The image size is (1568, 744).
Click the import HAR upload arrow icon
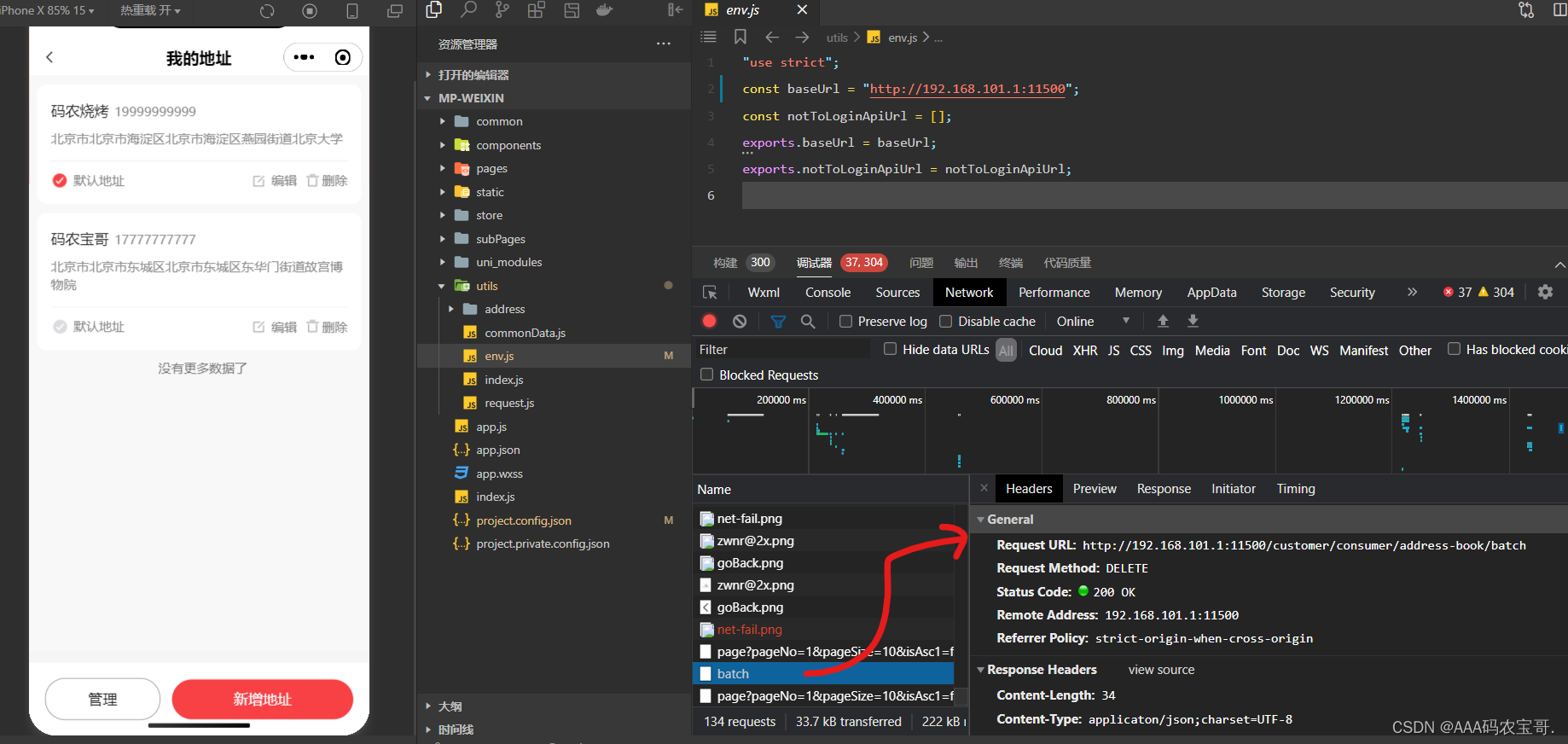(1163, 321)
